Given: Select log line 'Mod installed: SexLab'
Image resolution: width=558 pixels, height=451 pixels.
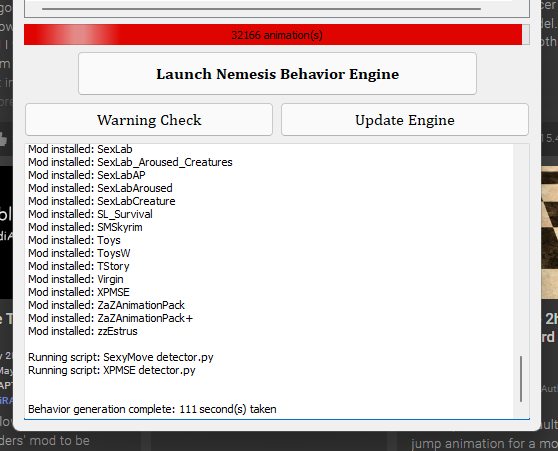Looking at the screenshot, I should pos(80,149).
